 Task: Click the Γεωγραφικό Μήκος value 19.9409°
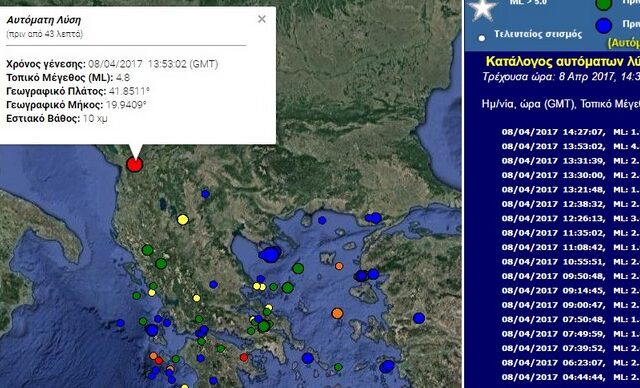[x=126, y=105]
